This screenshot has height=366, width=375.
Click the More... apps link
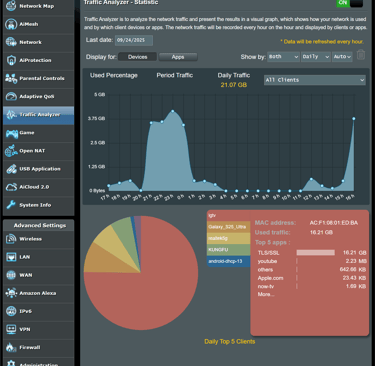(x=266, y=294)
